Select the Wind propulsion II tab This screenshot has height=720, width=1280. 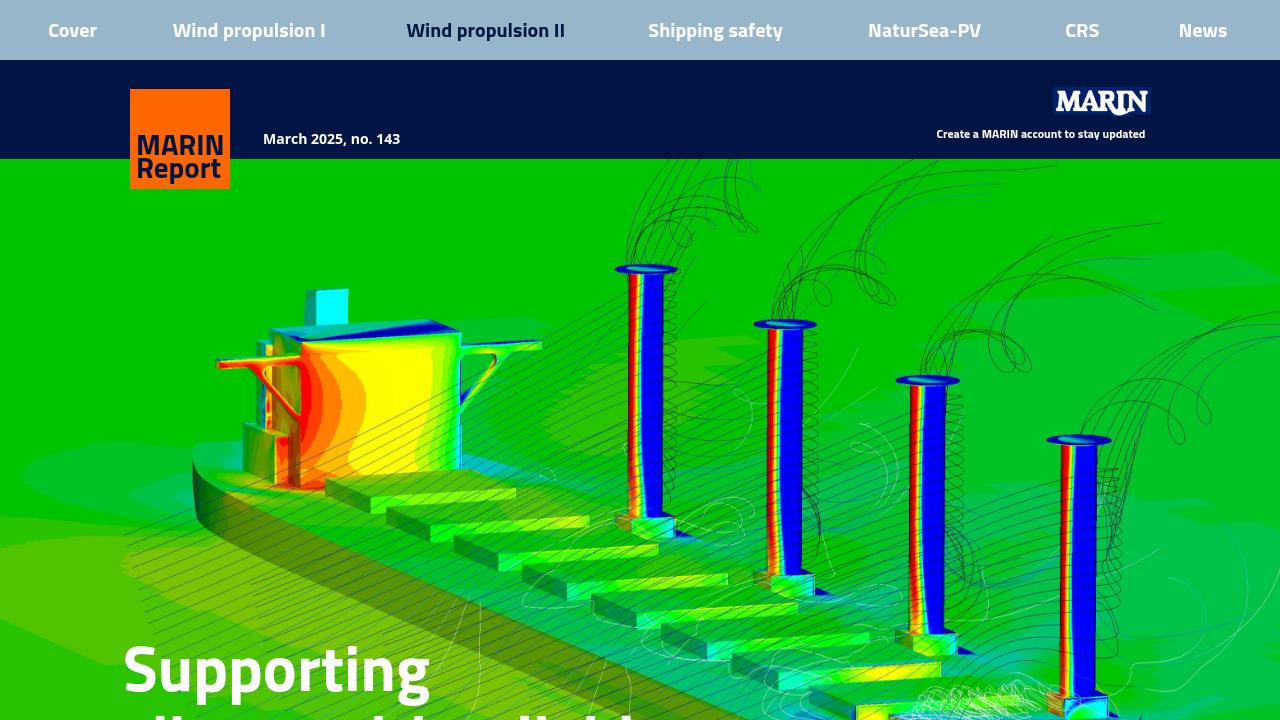click(486, 30)
